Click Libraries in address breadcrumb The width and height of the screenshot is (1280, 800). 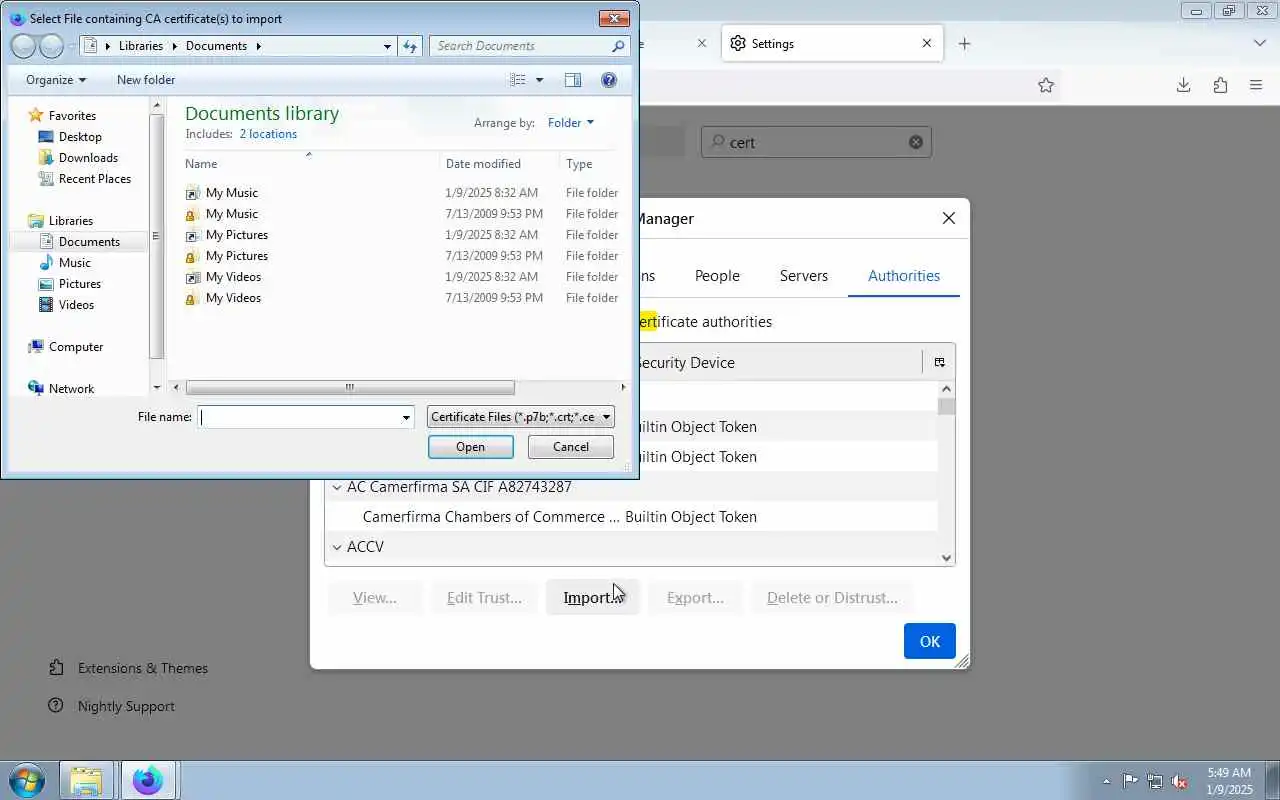click(x=140, y=46)
